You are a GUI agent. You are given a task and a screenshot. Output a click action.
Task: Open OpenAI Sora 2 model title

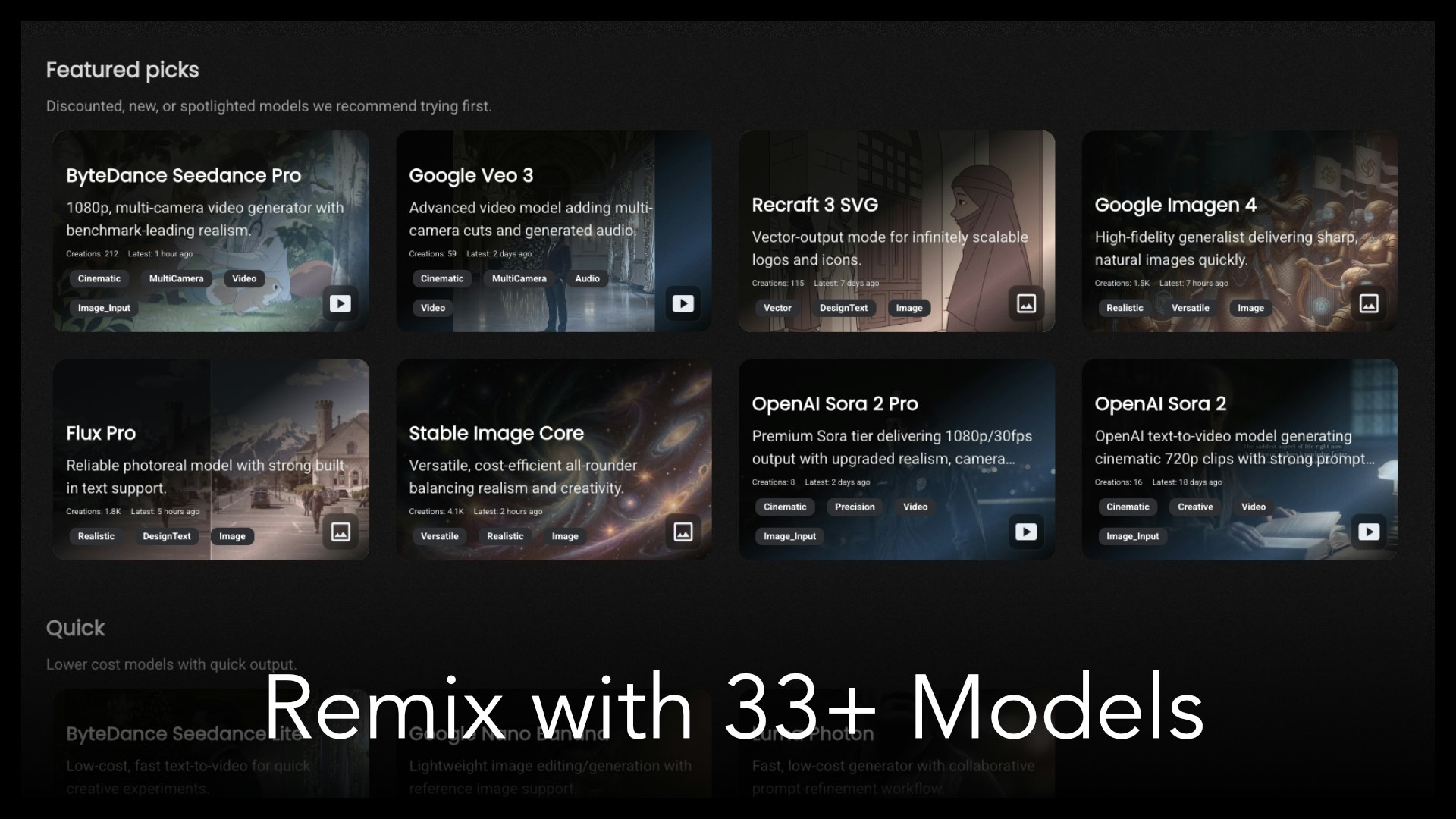pyautogui.click(x=1160, y=403)
